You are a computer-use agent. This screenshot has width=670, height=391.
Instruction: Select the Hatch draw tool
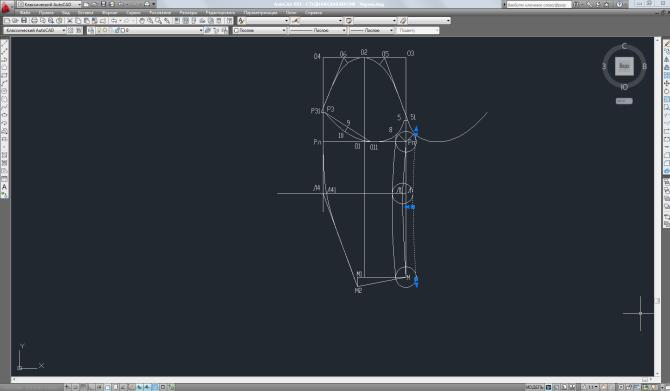tap(4, 155)
